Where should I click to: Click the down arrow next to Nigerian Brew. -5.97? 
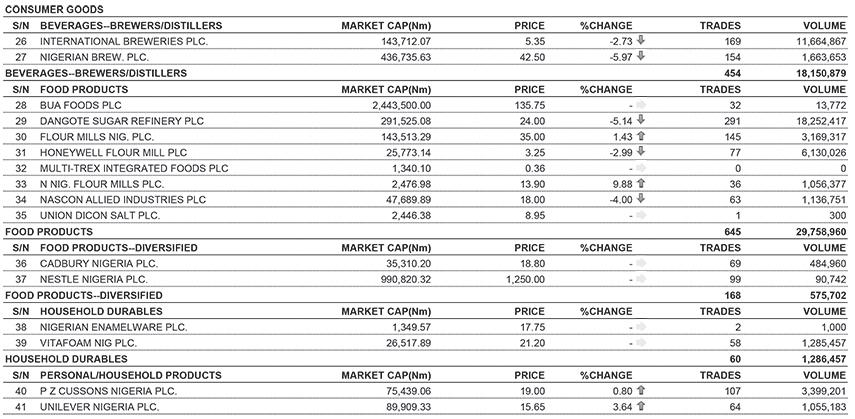click(641, 57)
